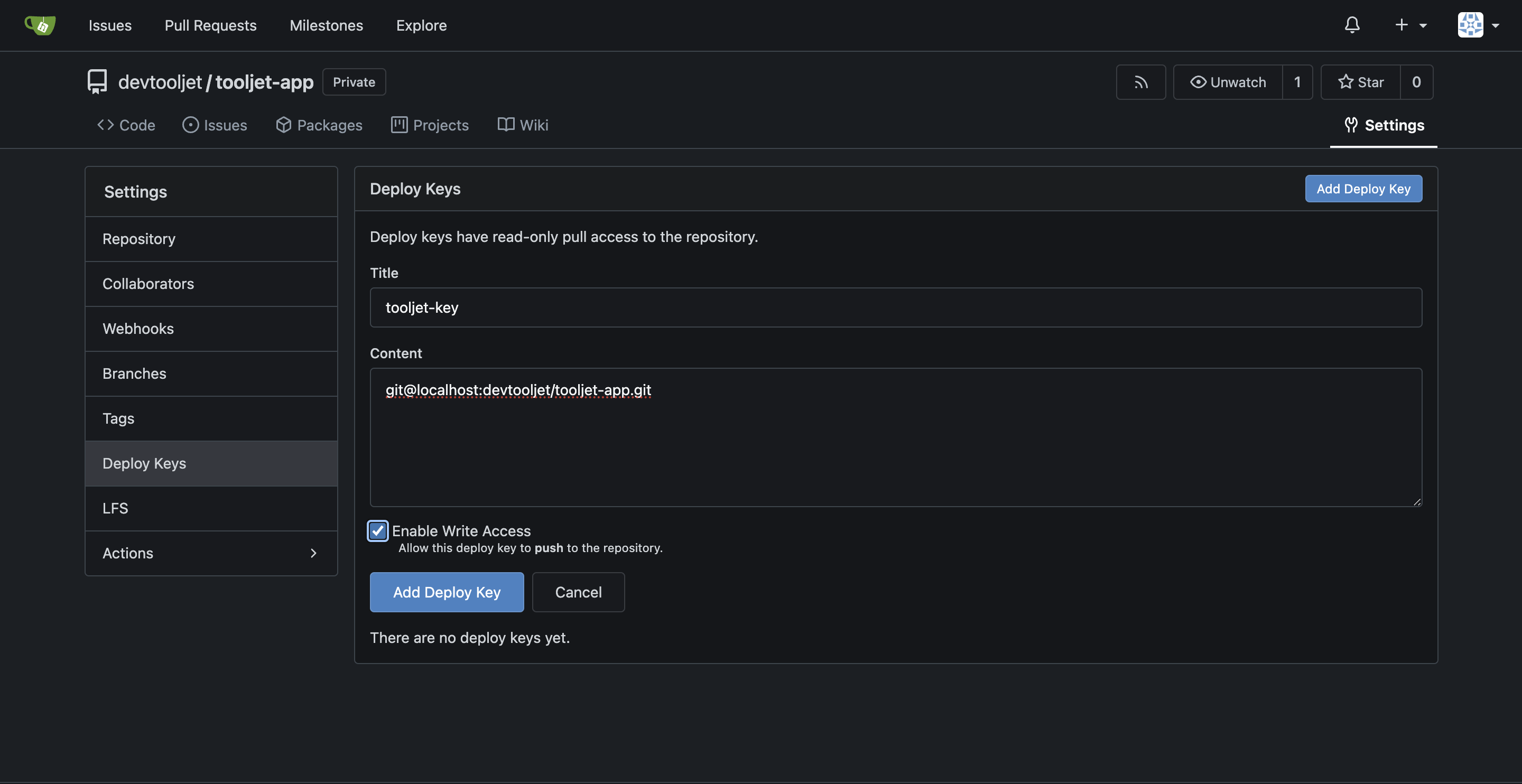Screen dimensions: 1522x784
Task: Click the RSS feed icon button
Action: pyautogui.click(x=1140, y=82)
